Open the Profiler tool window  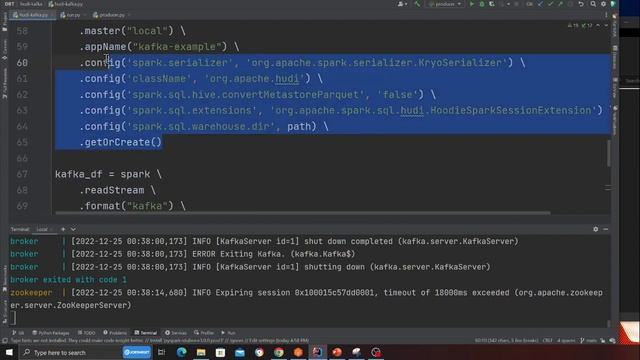[x=204, y=333]
